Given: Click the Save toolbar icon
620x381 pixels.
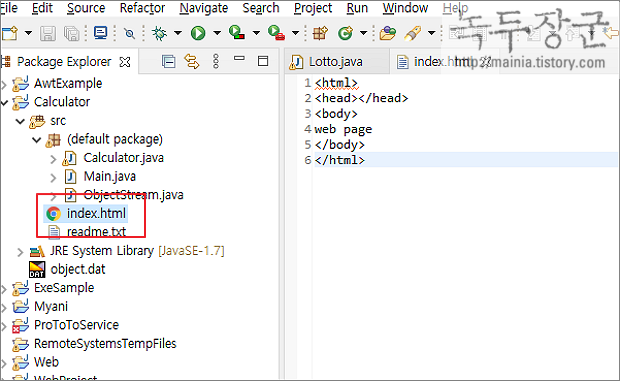Looking at the screenshot, I should tap(48, 33).
